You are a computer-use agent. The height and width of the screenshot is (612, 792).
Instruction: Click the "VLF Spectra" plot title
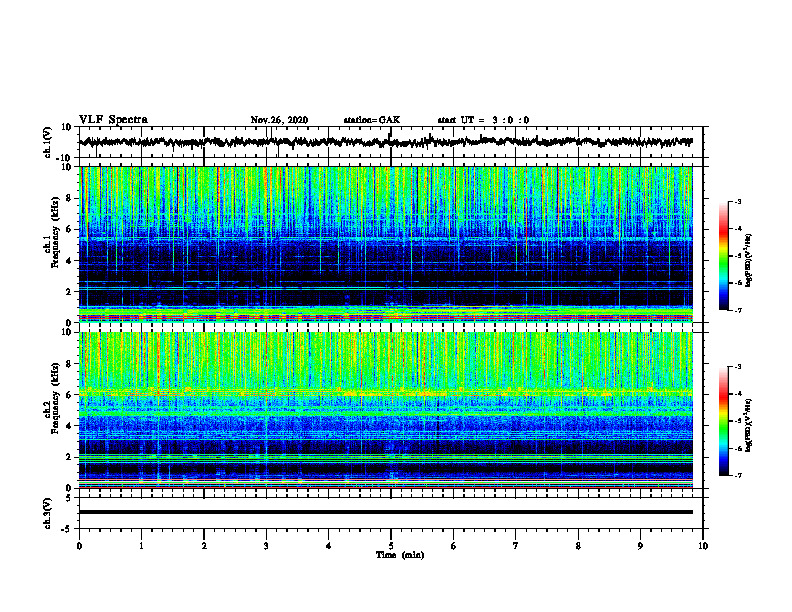pyautogui.click(x=113, y=120)
